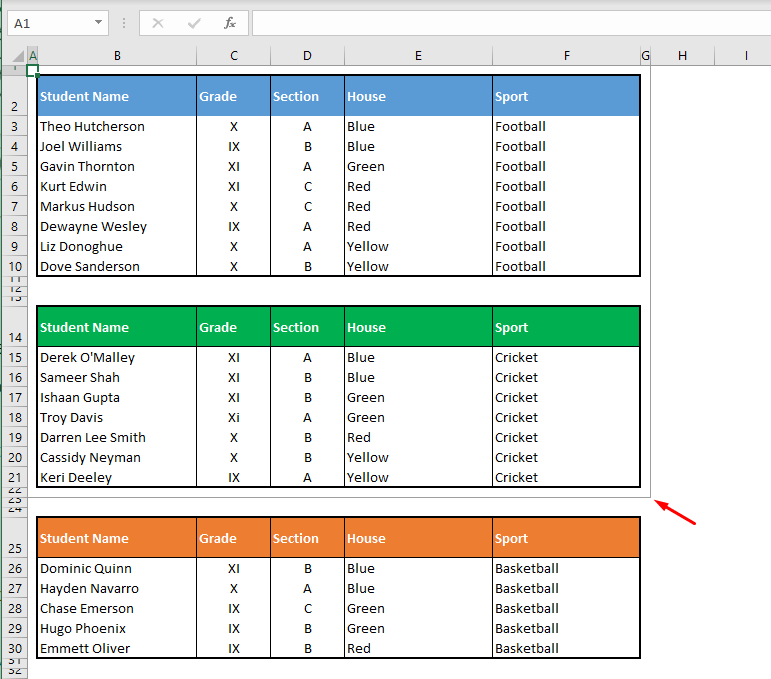
Task: Select cell Cassidy Neyman
Action: [117, 457]
